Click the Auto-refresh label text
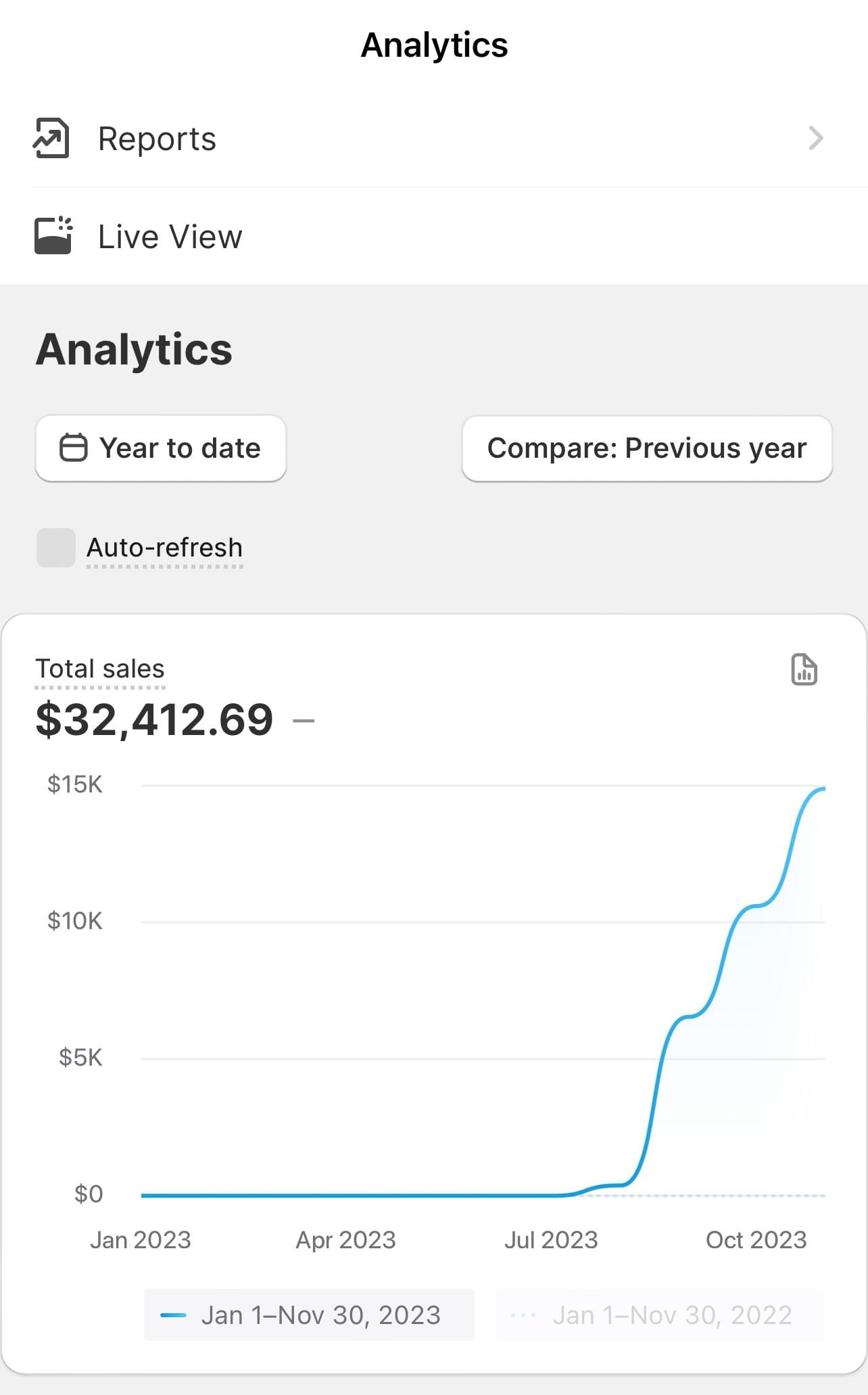The width and height of the screenshot is (868, 1395). pyautogui.click(x=164, y=548)
